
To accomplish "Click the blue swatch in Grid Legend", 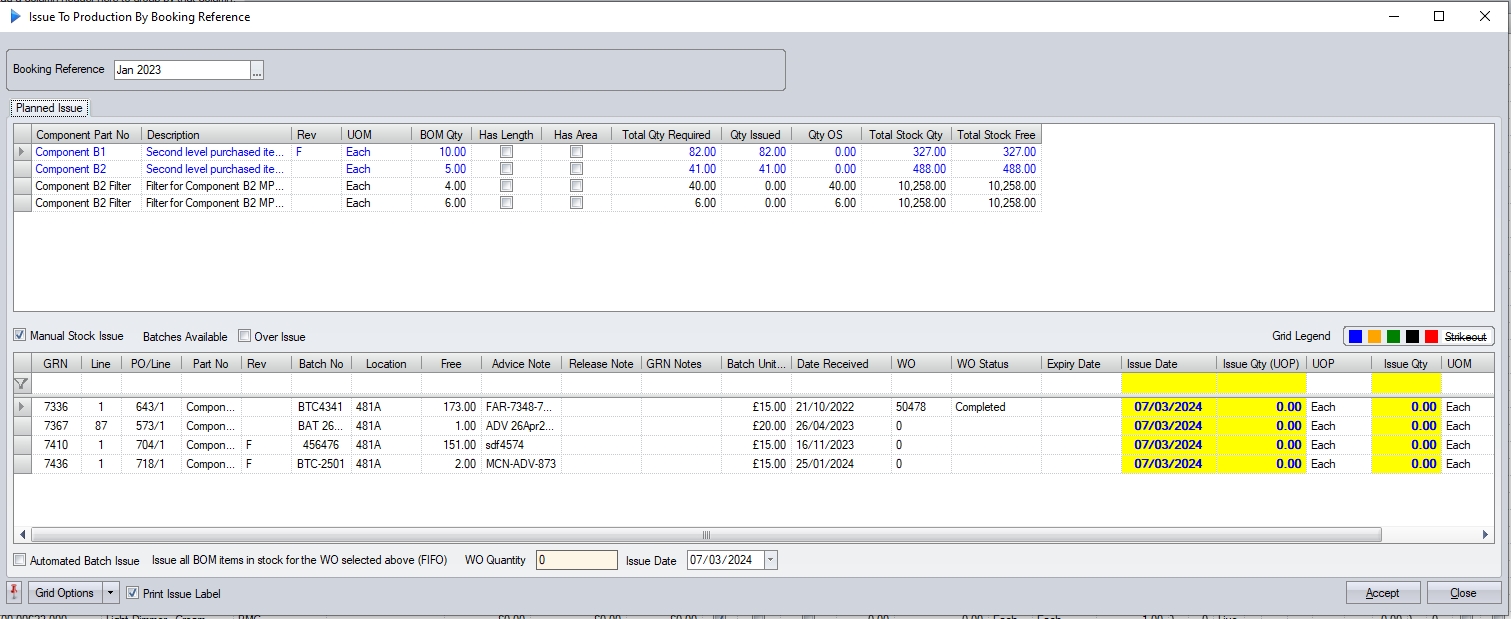I will (1354, 337).
